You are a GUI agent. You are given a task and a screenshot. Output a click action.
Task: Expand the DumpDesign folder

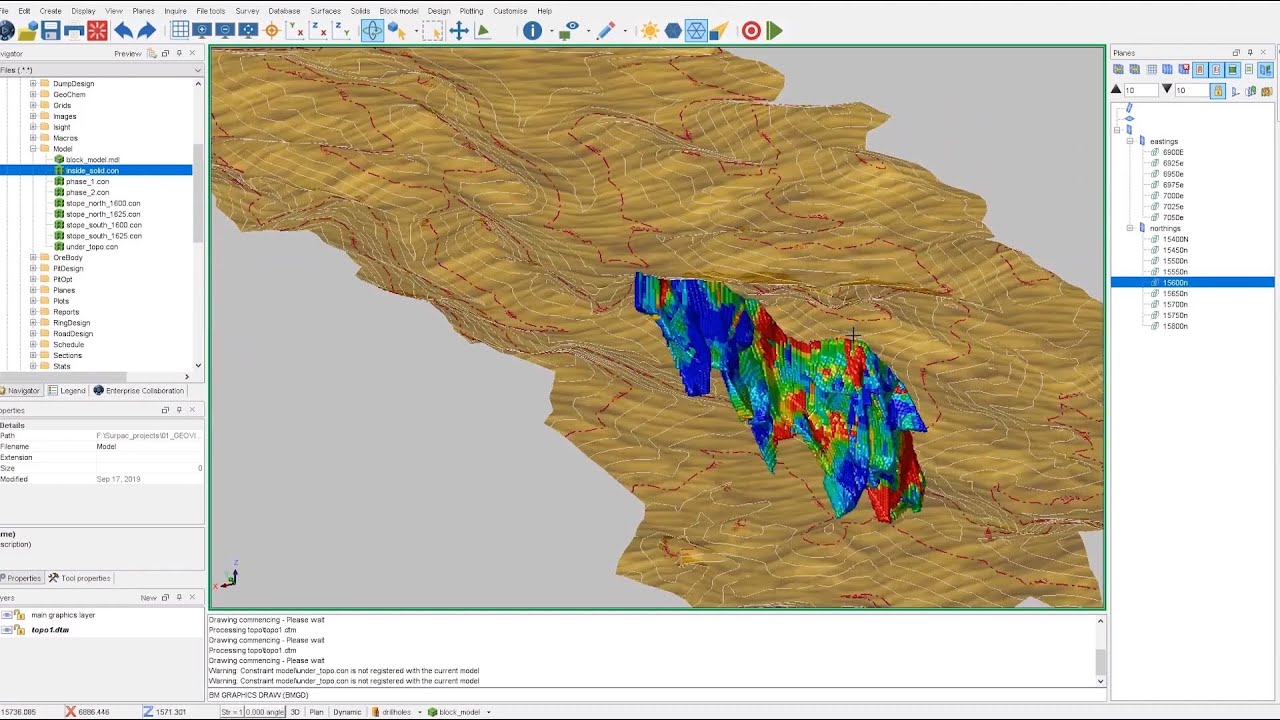pyautogui.click(x=33, y=84)
